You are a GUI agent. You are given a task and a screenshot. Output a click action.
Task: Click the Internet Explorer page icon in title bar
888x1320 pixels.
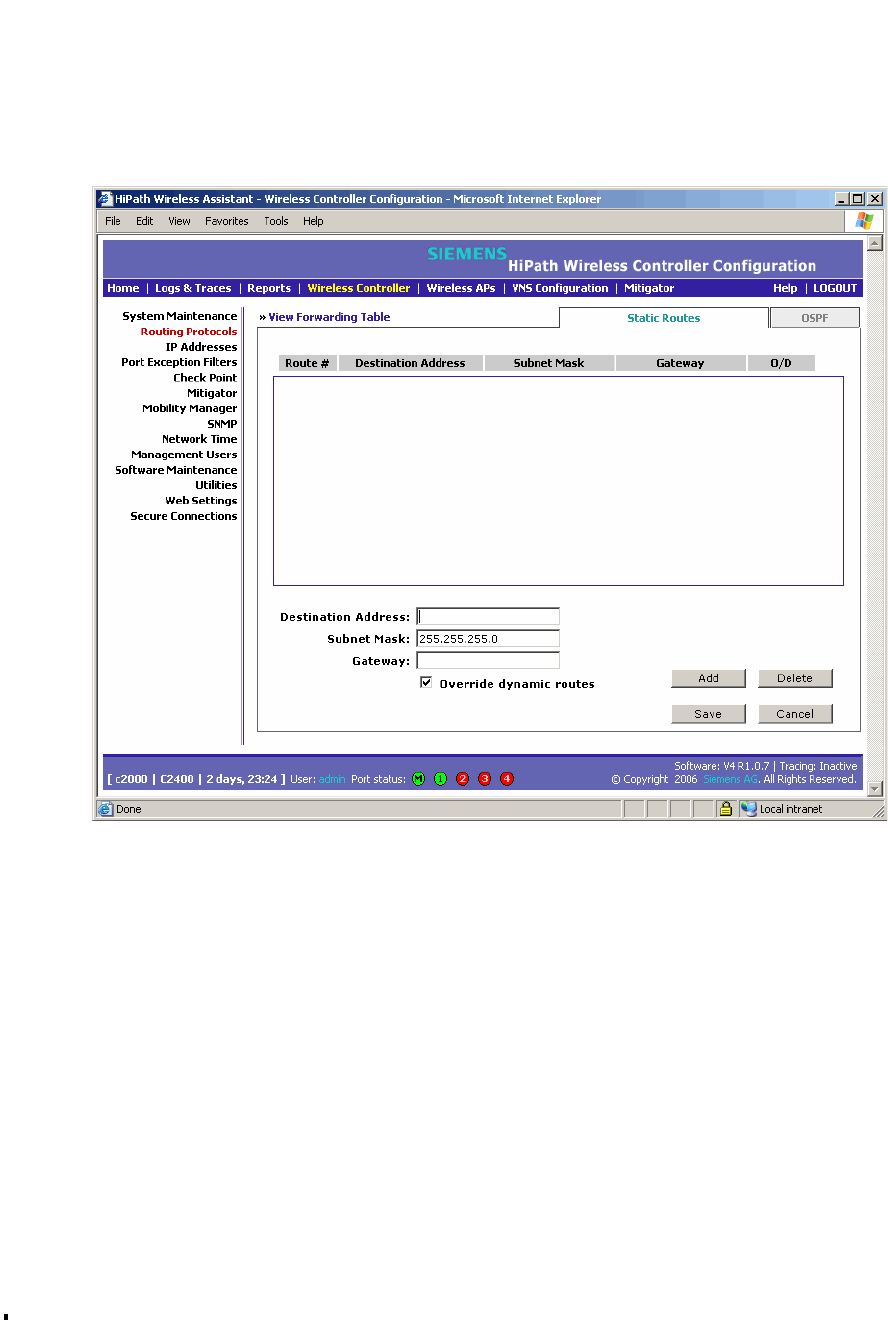104,199
